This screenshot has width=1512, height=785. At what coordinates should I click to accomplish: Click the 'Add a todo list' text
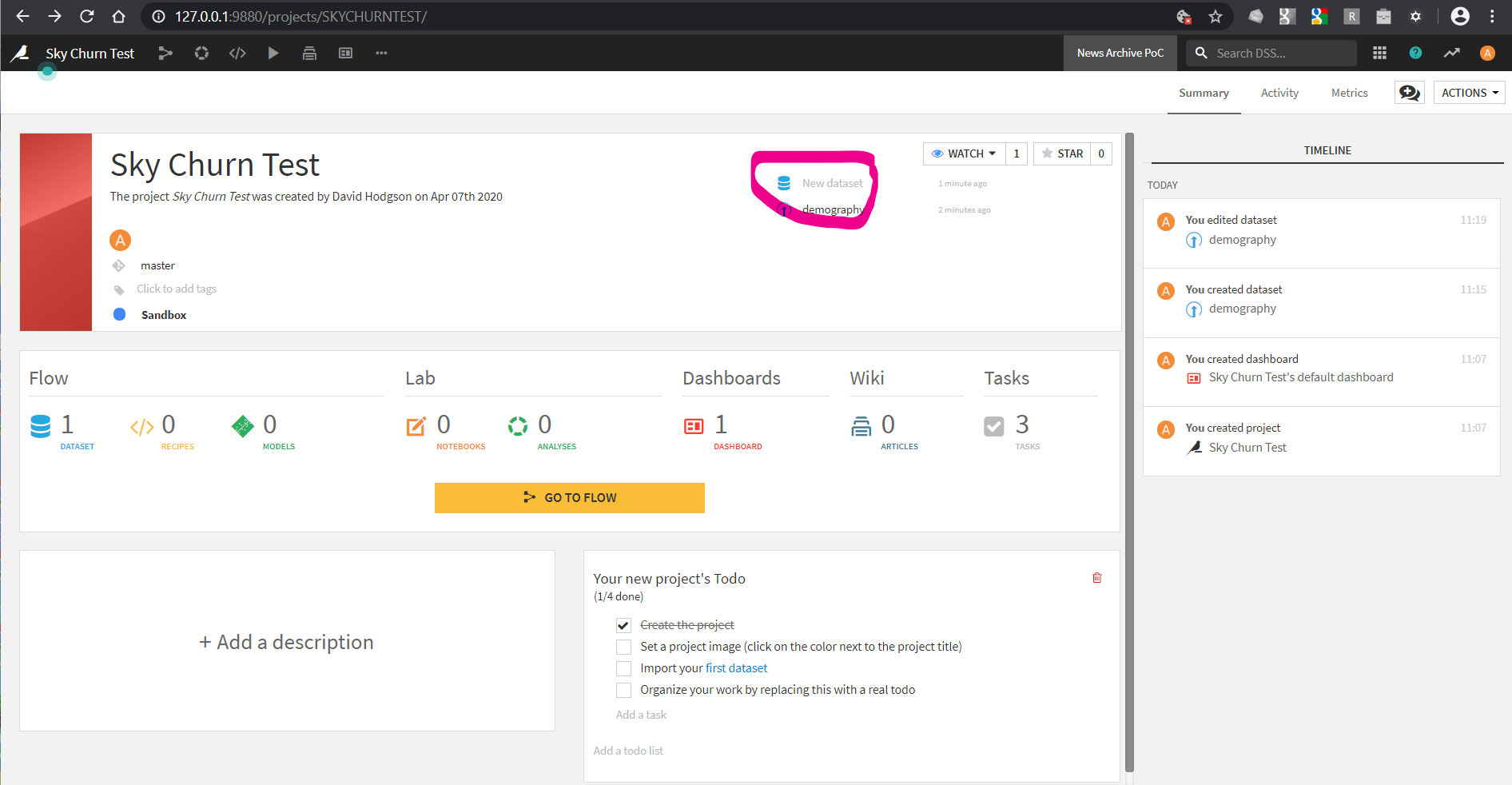pos(628,751)
